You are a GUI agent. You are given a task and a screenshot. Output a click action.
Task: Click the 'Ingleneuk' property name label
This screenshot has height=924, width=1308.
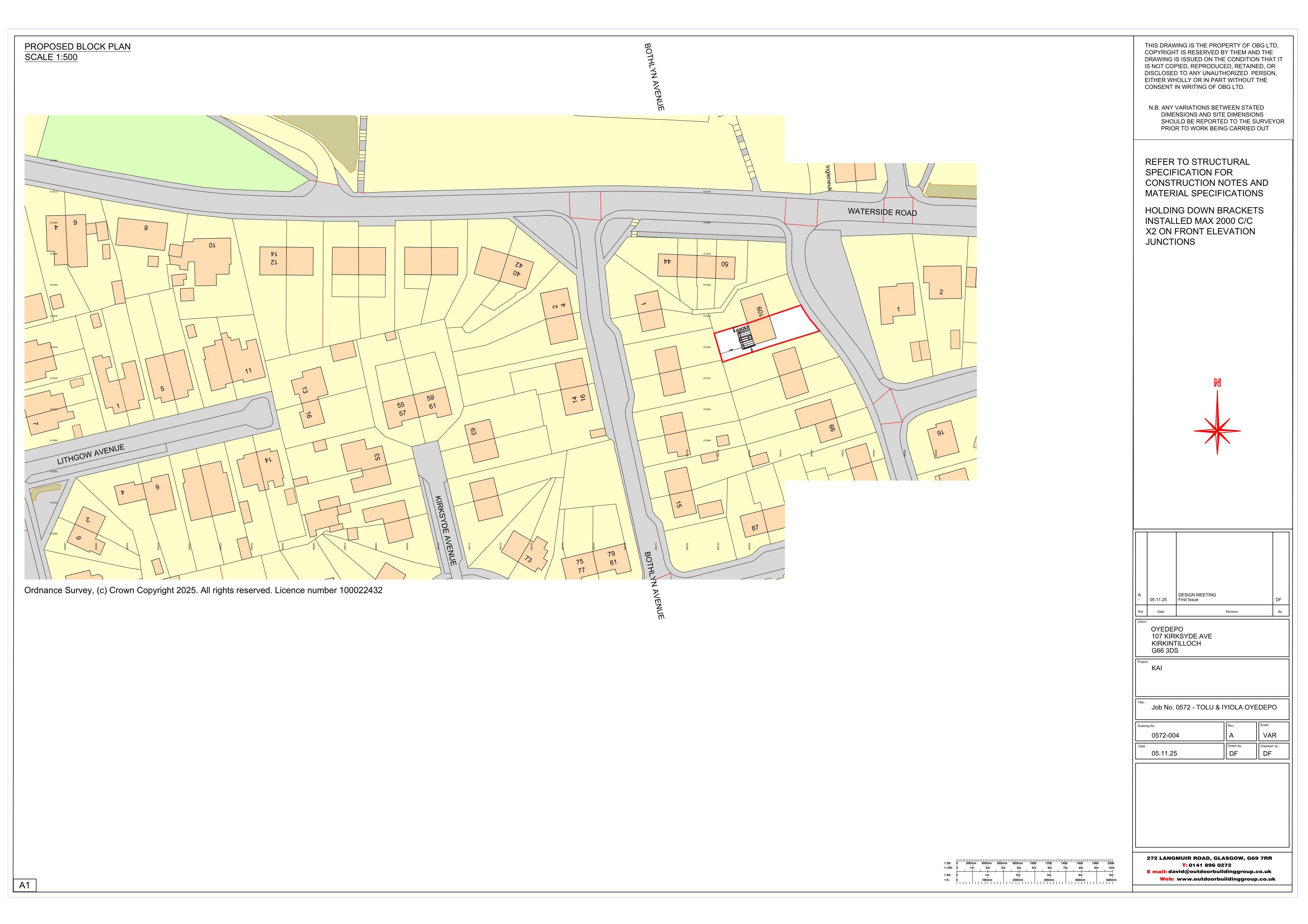[829, 178]
